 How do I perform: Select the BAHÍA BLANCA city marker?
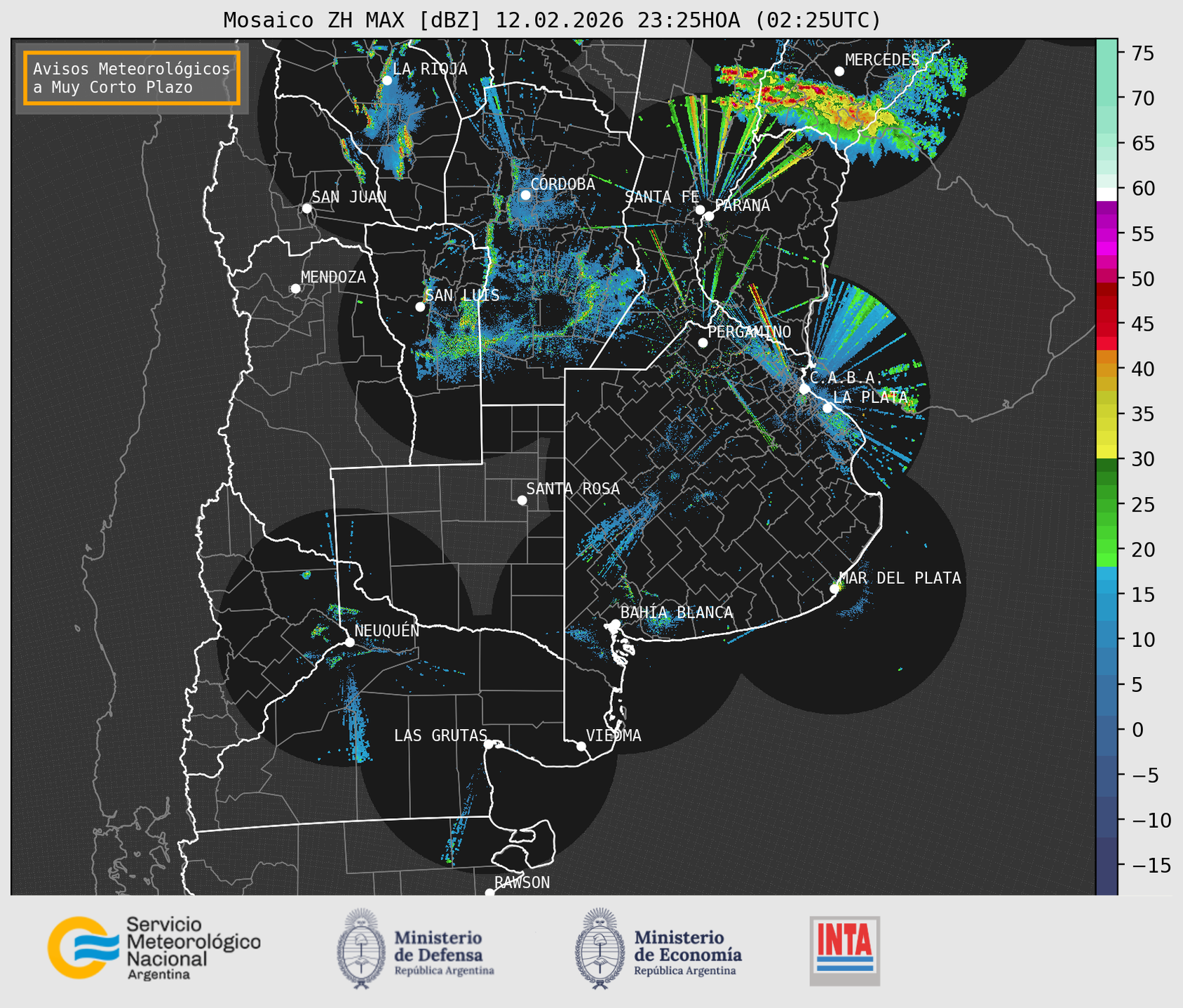[x=615, y=624]
